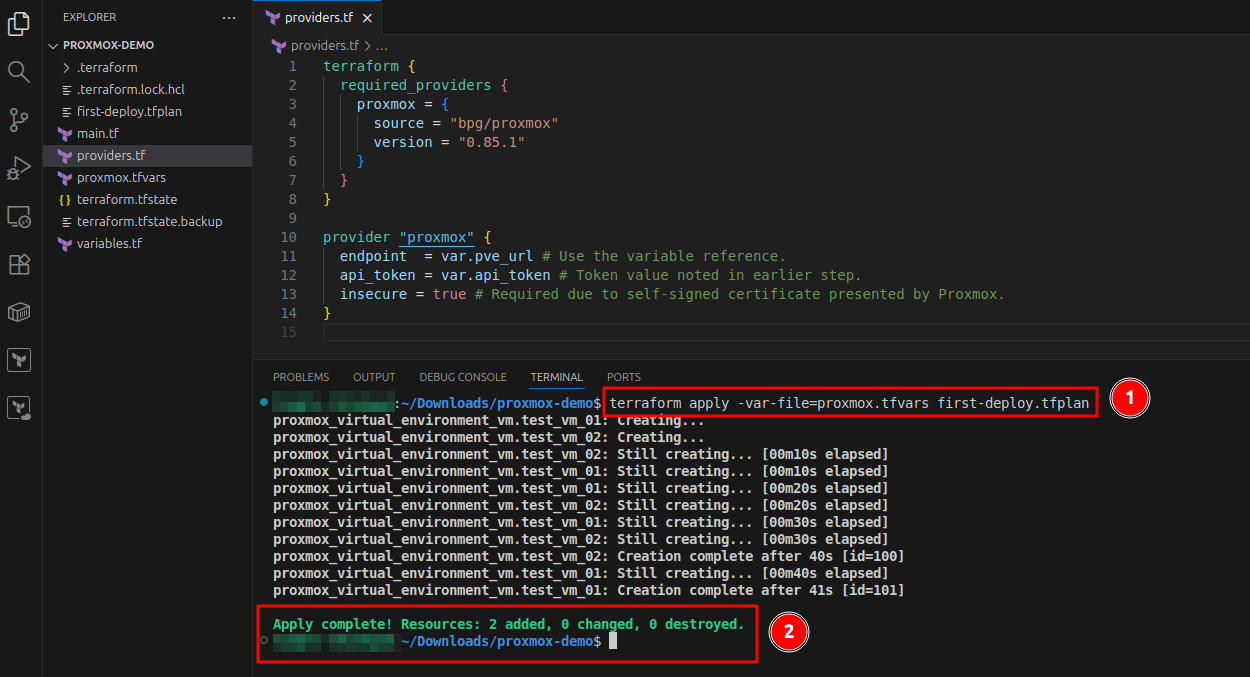The width and height of the screenshot is (1250, 677).
Task: Click the underlined proxmox provider link
Action: click(x=437, y=237)
